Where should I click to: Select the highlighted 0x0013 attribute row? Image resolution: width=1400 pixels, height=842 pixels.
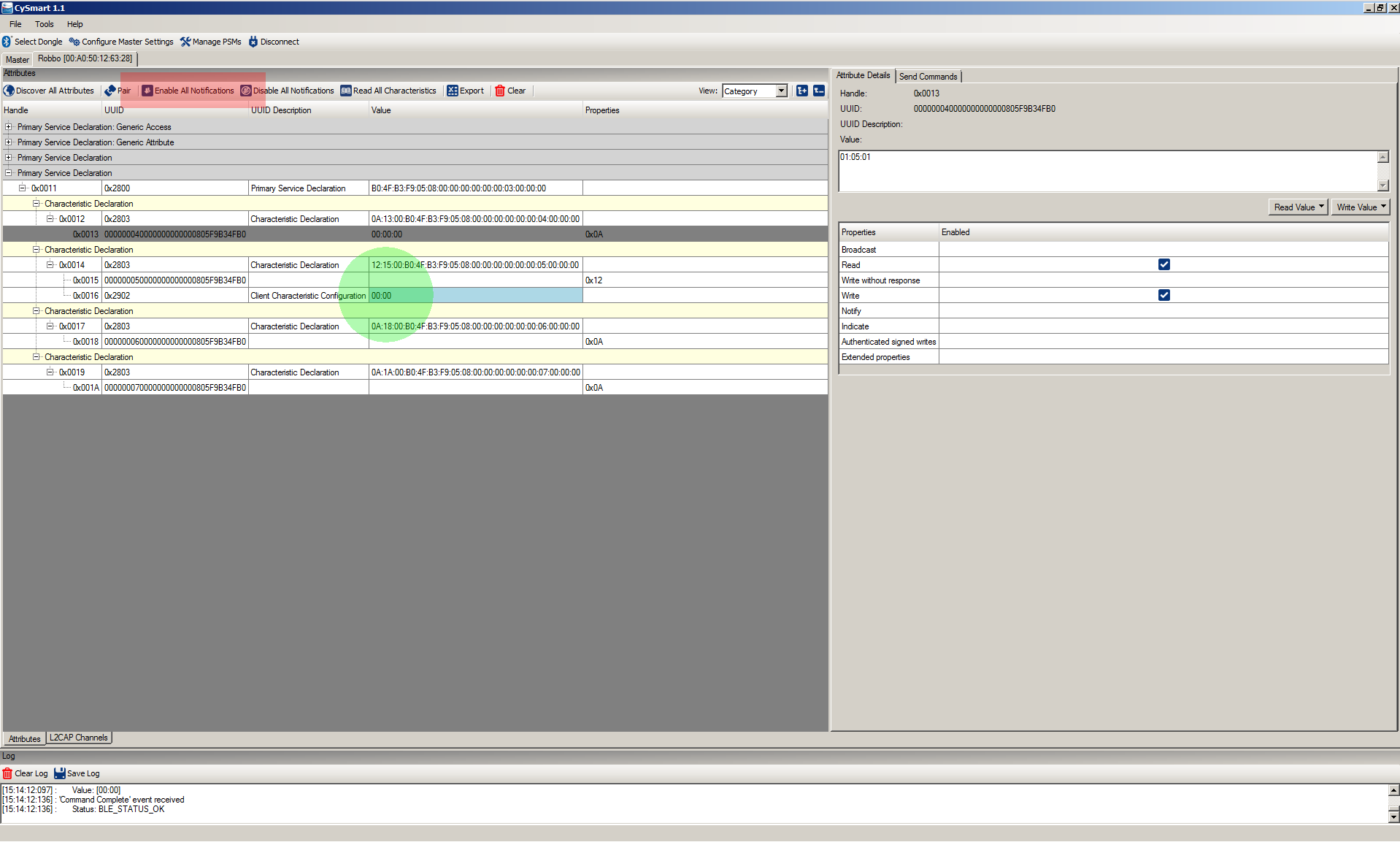pyautogui.click(x=415, y=234)
